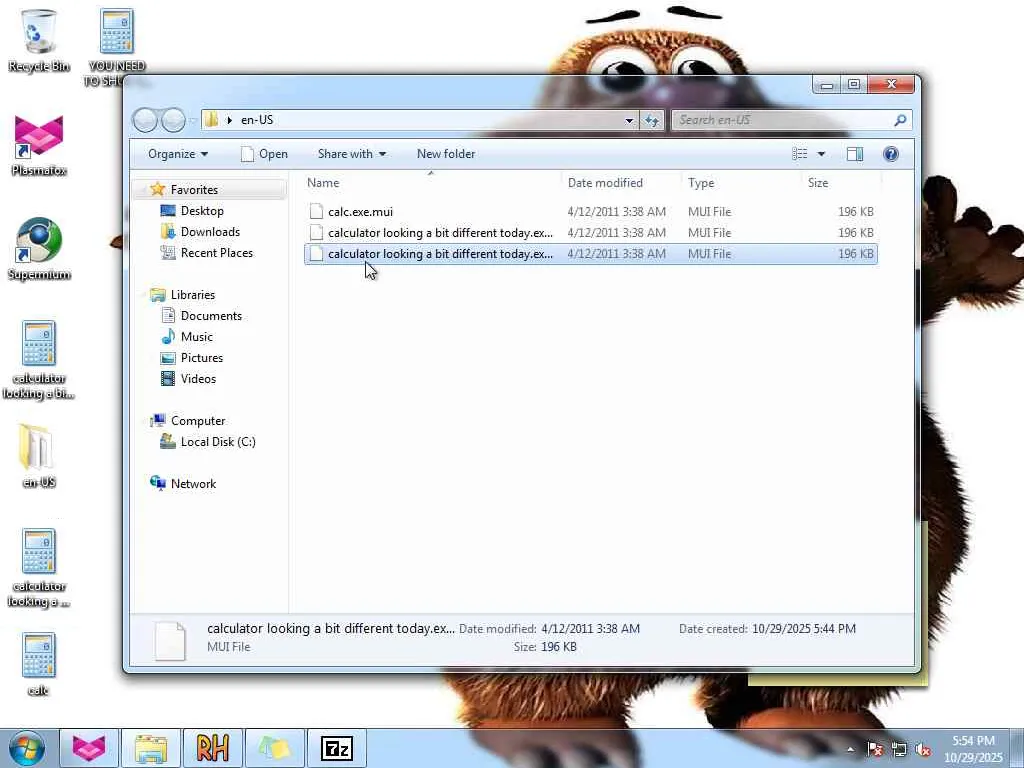Open the Share with menu
The height and width of the screenshot is (768, 1024).
click(x=351, y=154)
